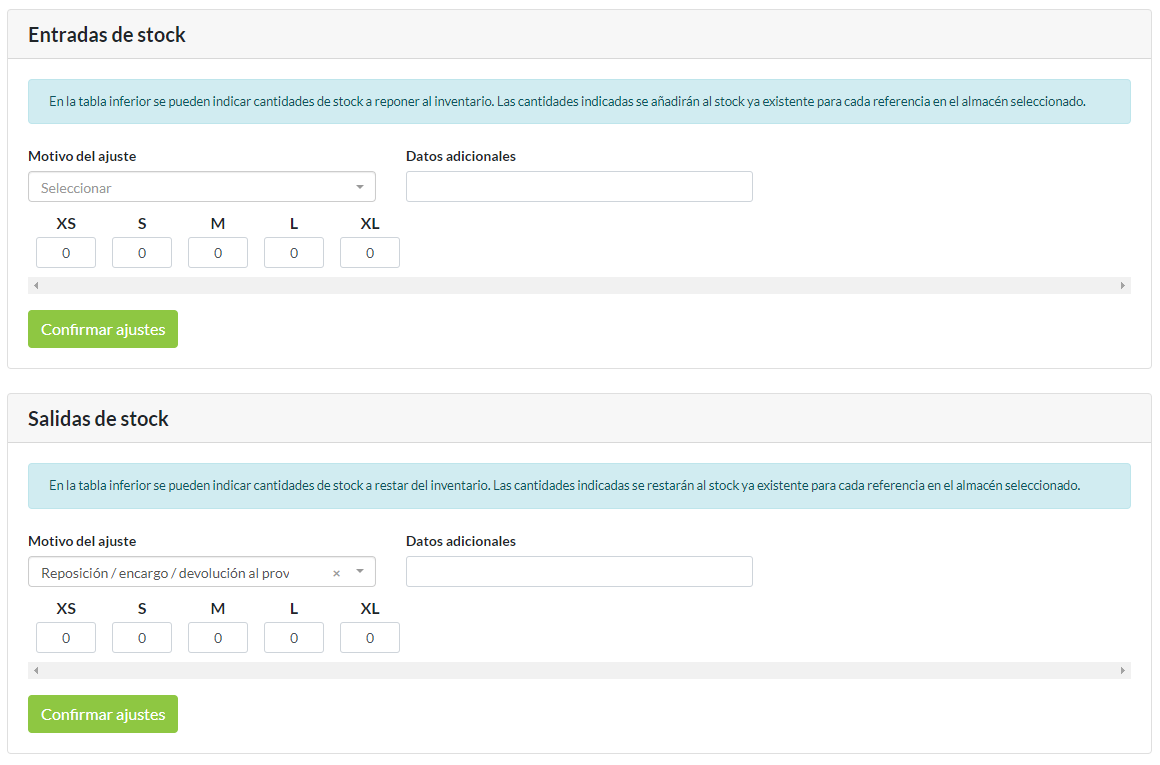Select XS quantity field in Salidas de stock

[x=66, y=638]
